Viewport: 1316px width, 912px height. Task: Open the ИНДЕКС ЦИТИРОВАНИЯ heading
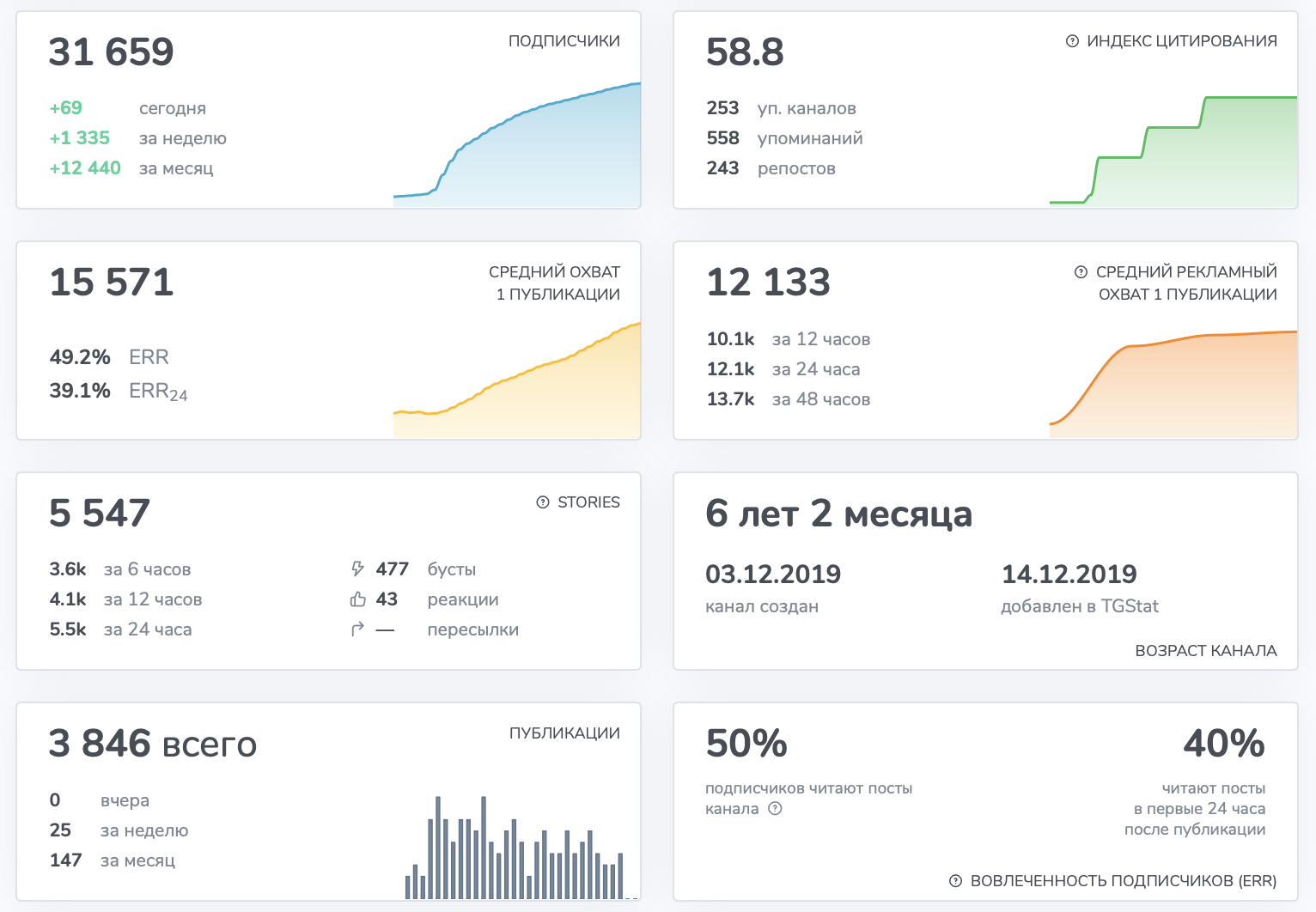(x=1181, y=41)
